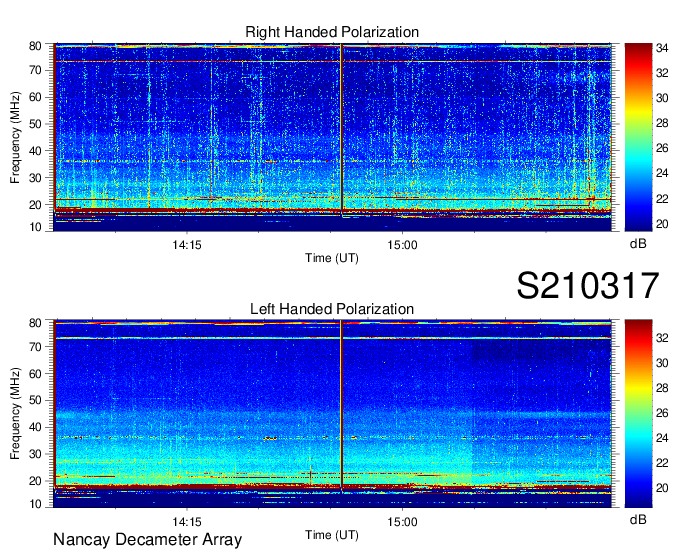Click the 34 value on top color bar
This screenshot has width=680, height=552.
(662, 48)
